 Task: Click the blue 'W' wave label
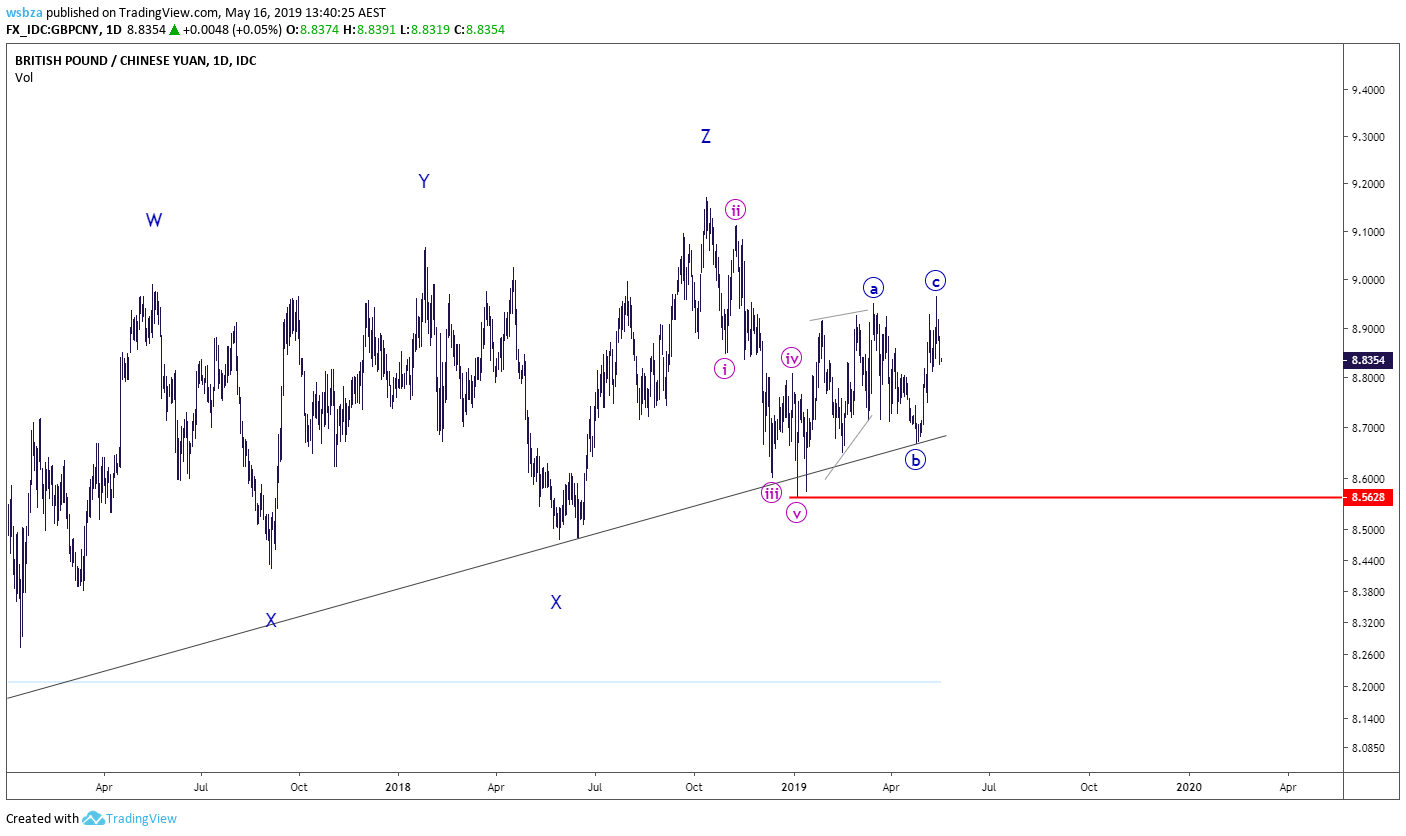(x=153, y=221)
